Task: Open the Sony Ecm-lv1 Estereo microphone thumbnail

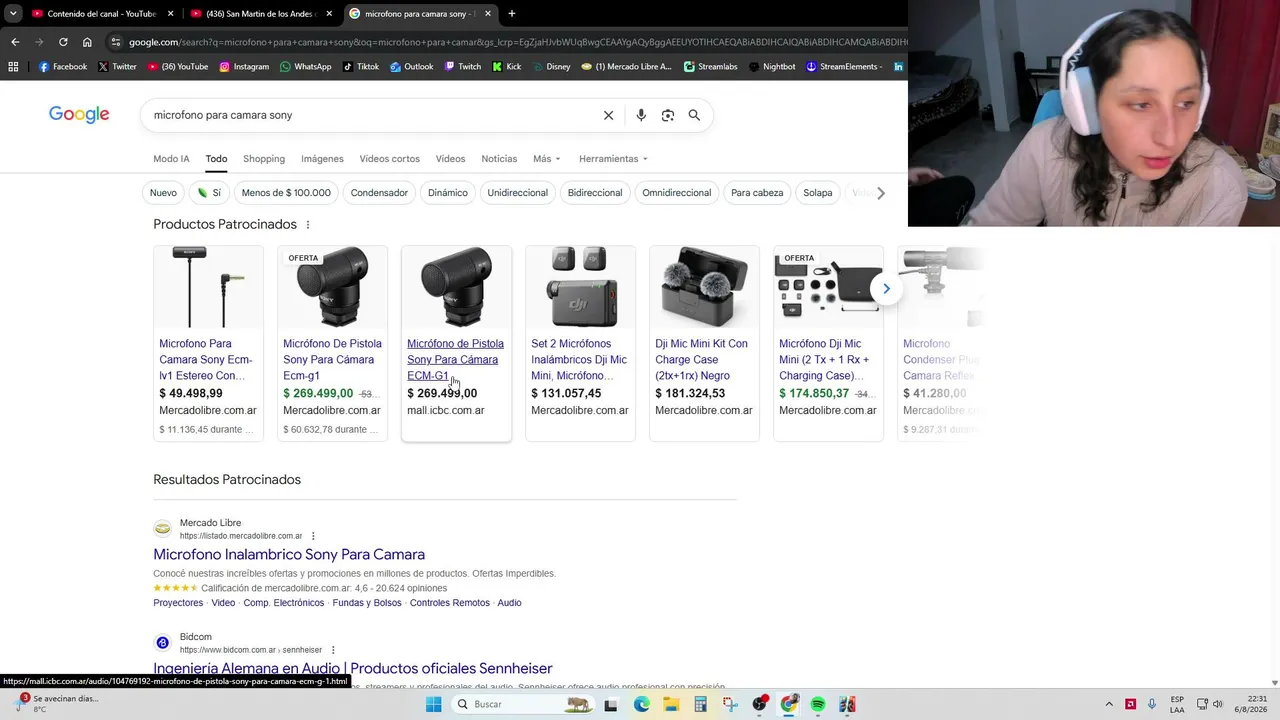Action: coord(208,287)
